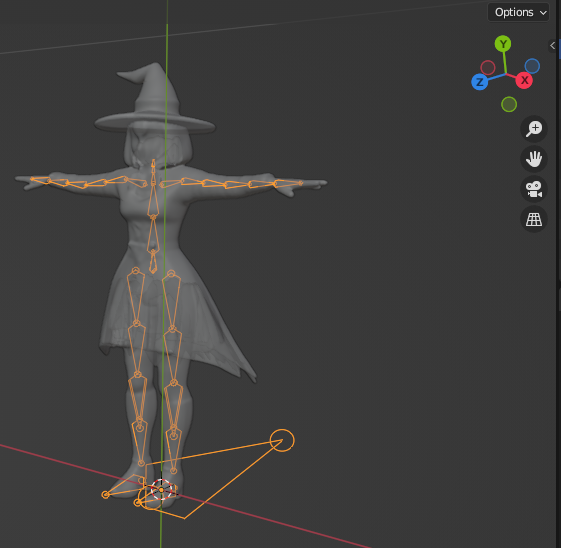This screenshot has height=548, width=561.
Task: Expand the sidebar with the arrow tab
Action: pyautogui.click(x=552, y=45)
